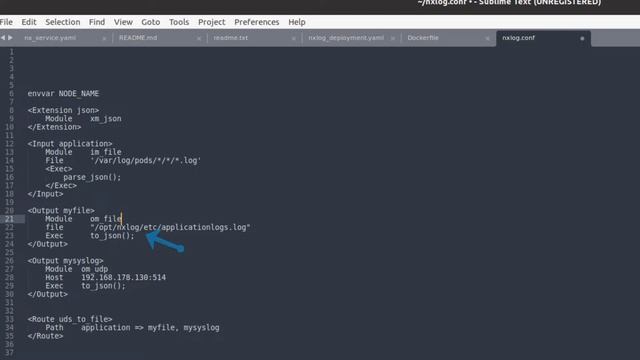Click the 'om_file' module value
Viewport: 640px width, 360px height.
(x=106, y=219)
